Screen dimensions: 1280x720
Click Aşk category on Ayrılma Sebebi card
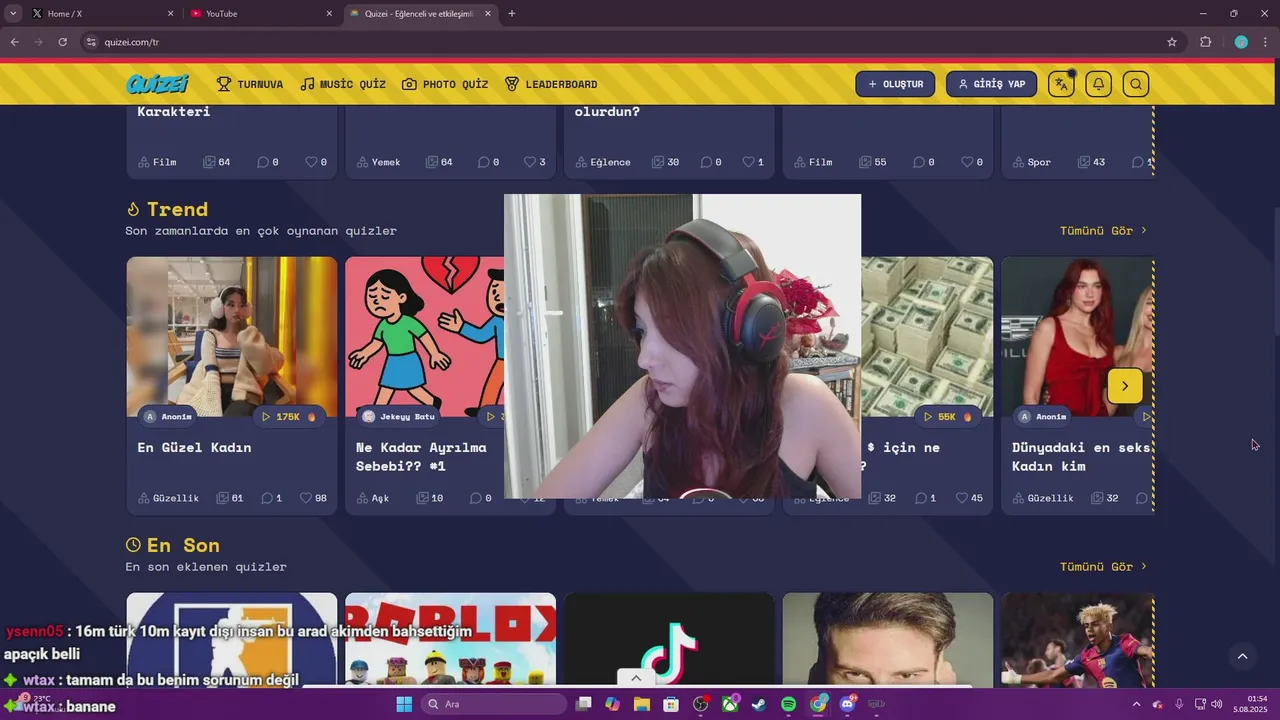[x=372, y=498]
